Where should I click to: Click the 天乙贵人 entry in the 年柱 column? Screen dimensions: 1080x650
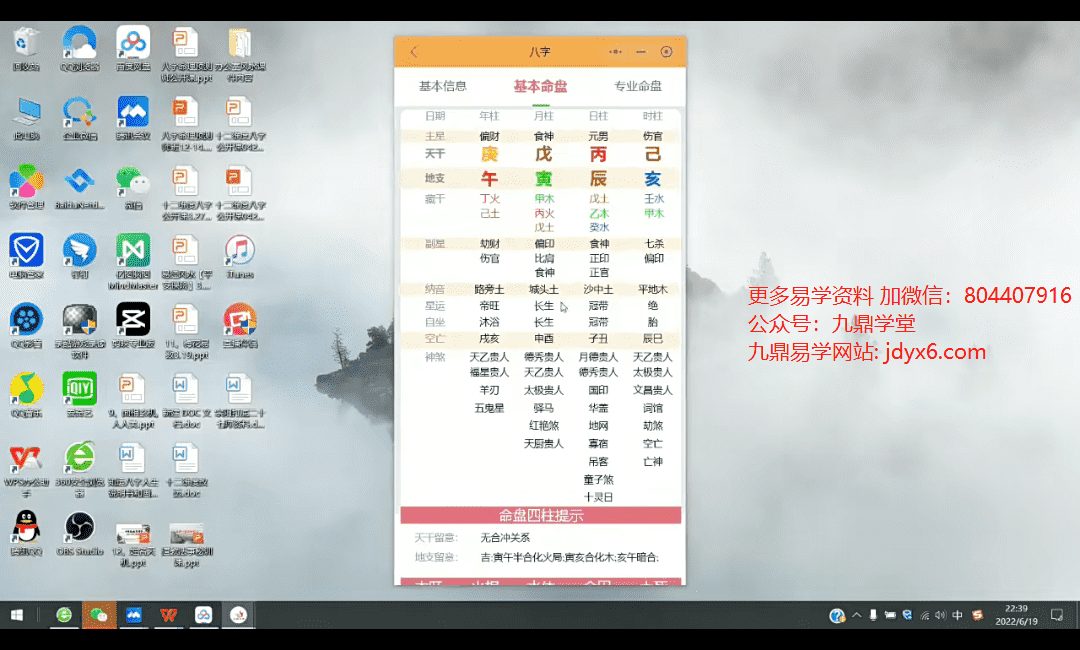coord(489,357)
